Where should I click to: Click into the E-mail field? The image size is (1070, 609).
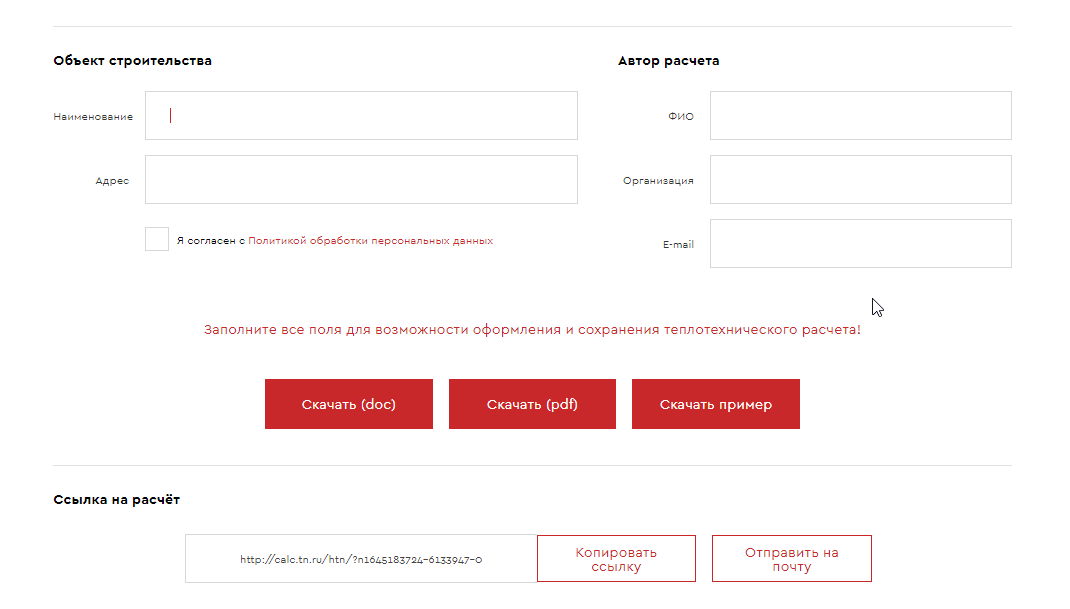860,244
